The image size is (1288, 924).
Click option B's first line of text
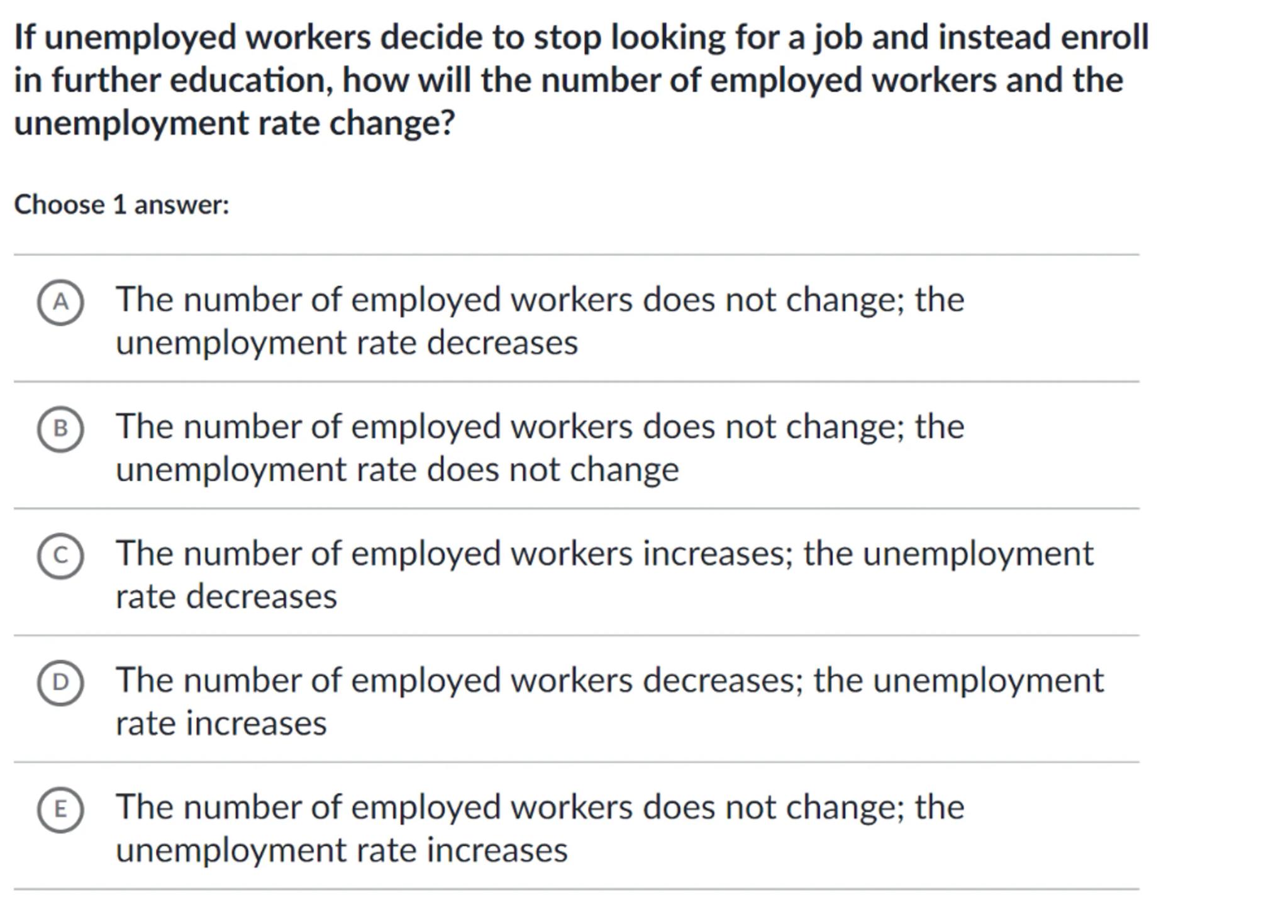[539, 426]
